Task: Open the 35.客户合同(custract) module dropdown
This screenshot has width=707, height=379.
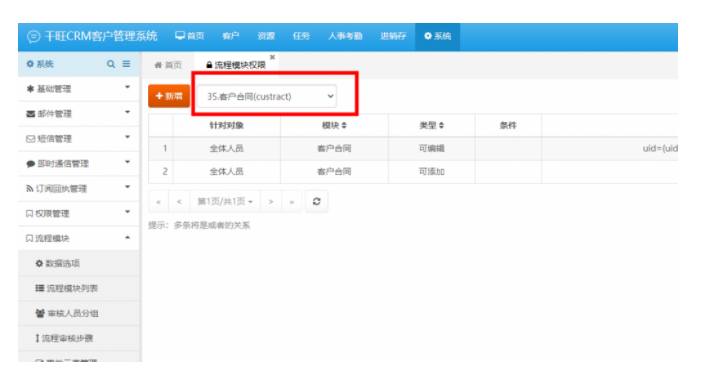Action: [267, 96]
